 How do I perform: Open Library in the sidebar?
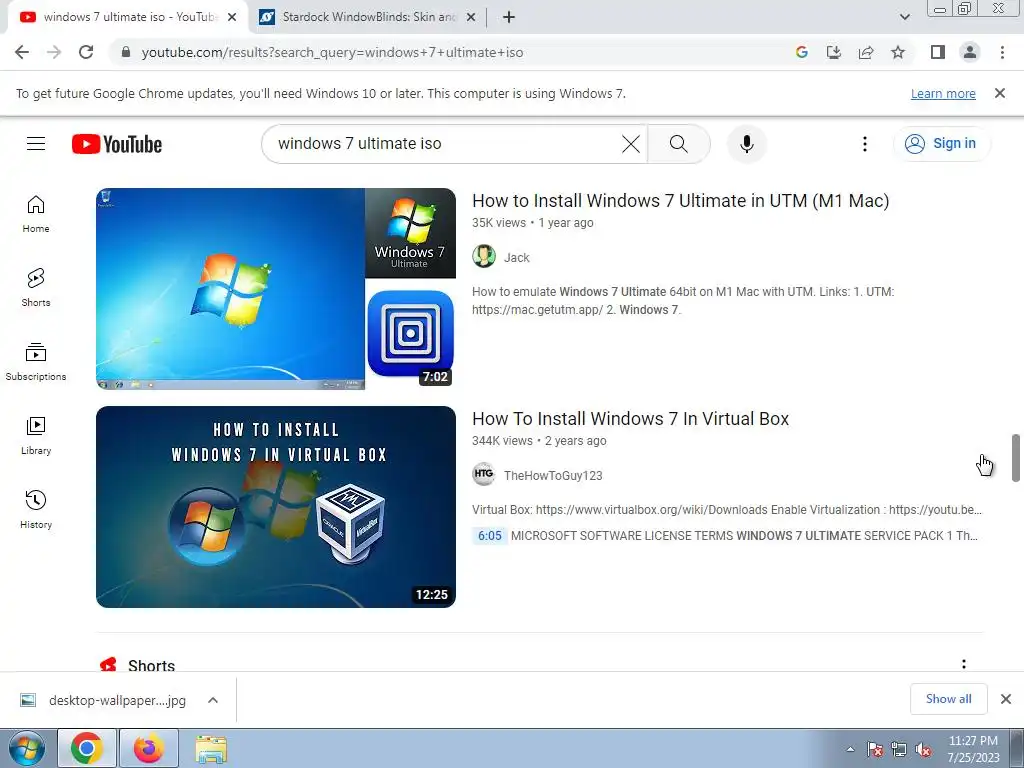(x=36, y=436)
